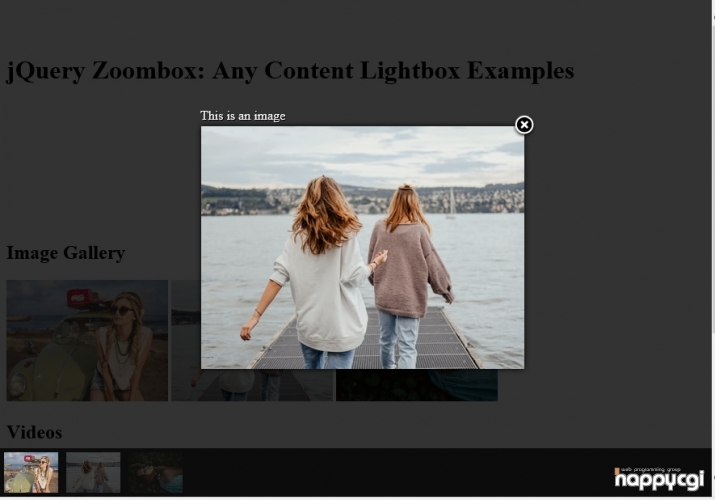Click the enlarged photo of two women on pier
Viewport: 715px width, 500px height.
coord(363,247)
